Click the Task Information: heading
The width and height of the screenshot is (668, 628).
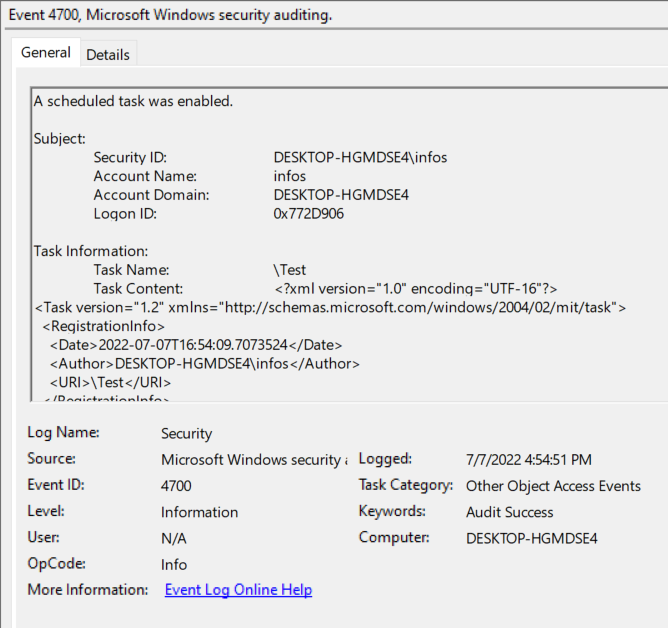coord(91,251)
